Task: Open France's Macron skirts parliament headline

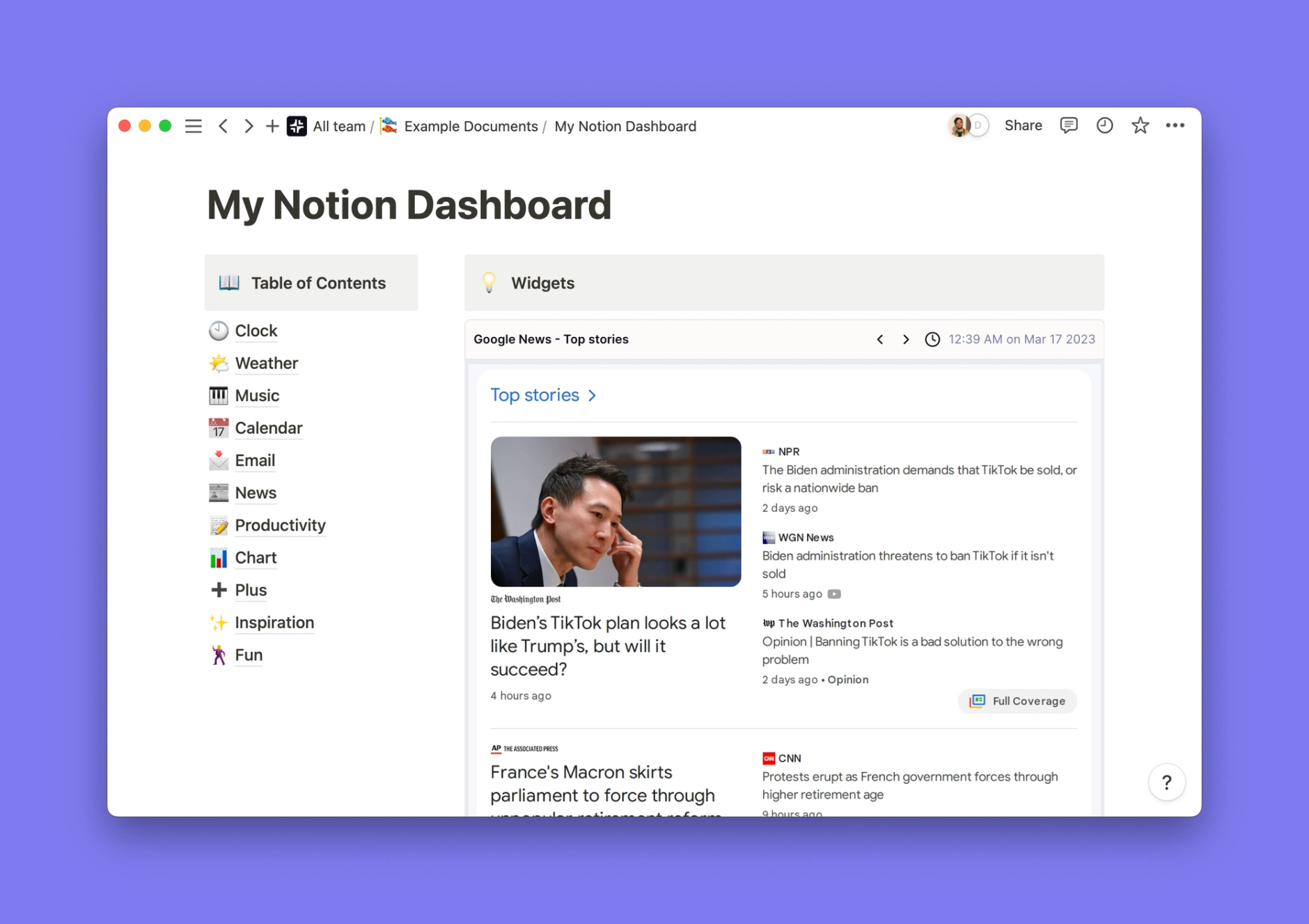Action: point(606,792)
